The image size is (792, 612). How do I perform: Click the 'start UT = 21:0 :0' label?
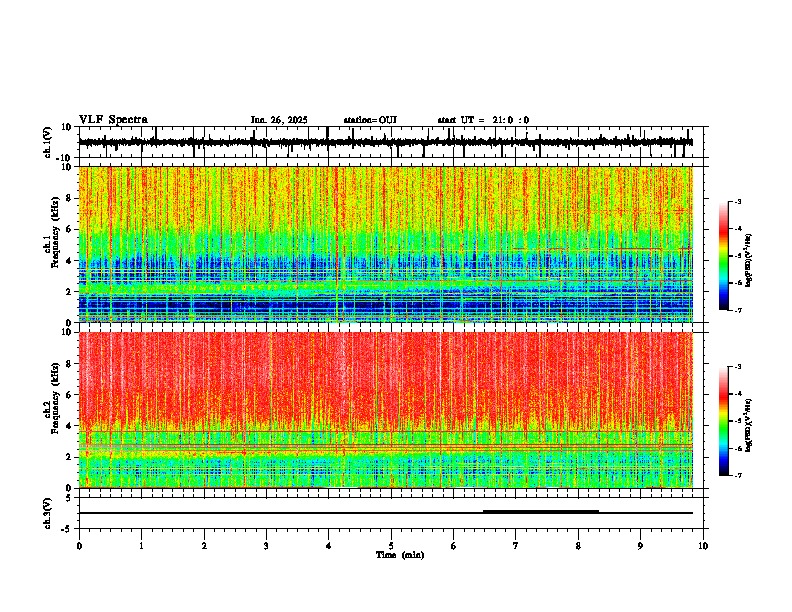483,120
